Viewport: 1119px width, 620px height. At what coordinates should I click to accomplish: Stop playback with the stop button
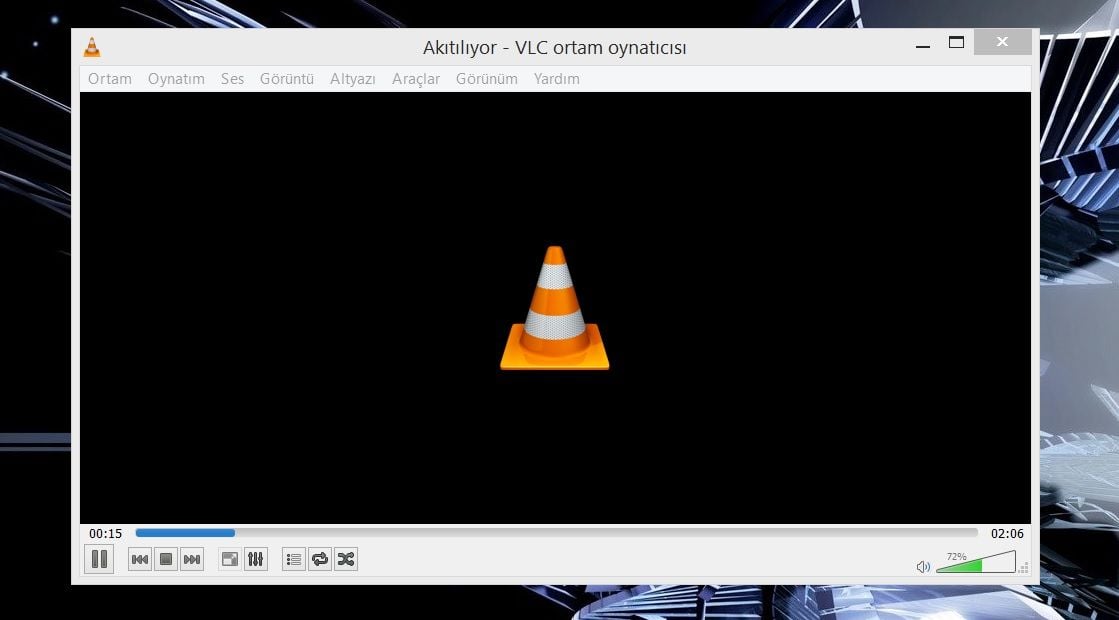point(166,559)
